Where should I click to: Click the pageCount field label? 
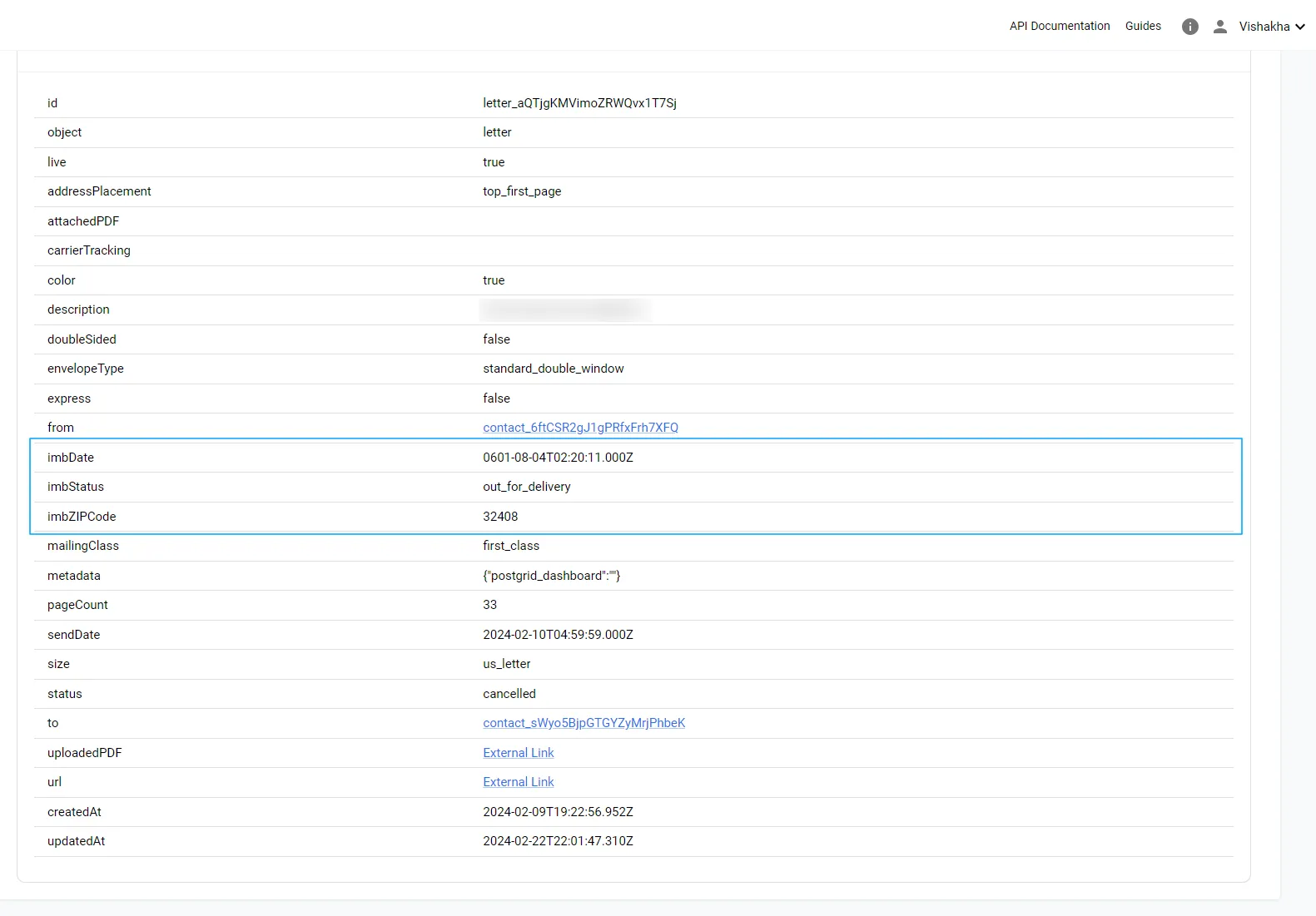[x=77, y=605]
